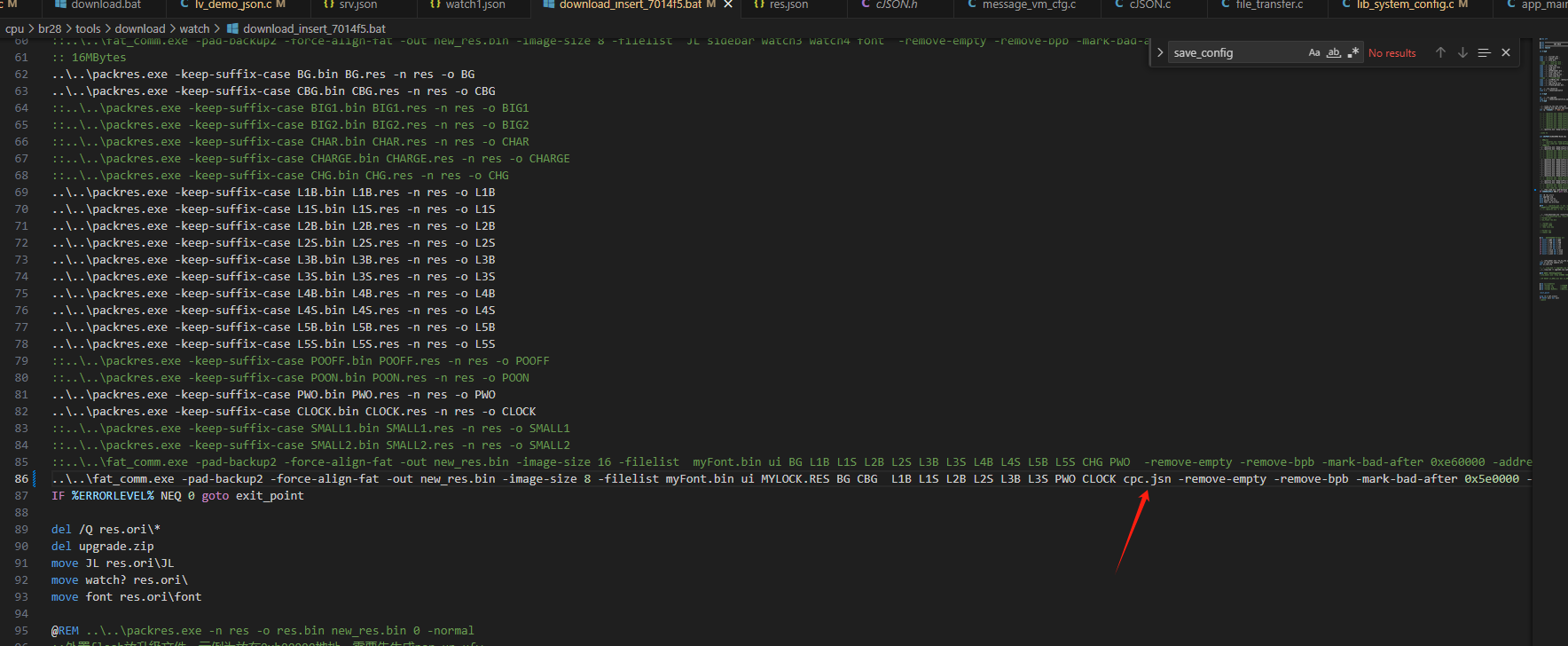Switch to the lib_system_config.c tab
This screenshot has height=646, width=1568.
[x=1405, y=5]
